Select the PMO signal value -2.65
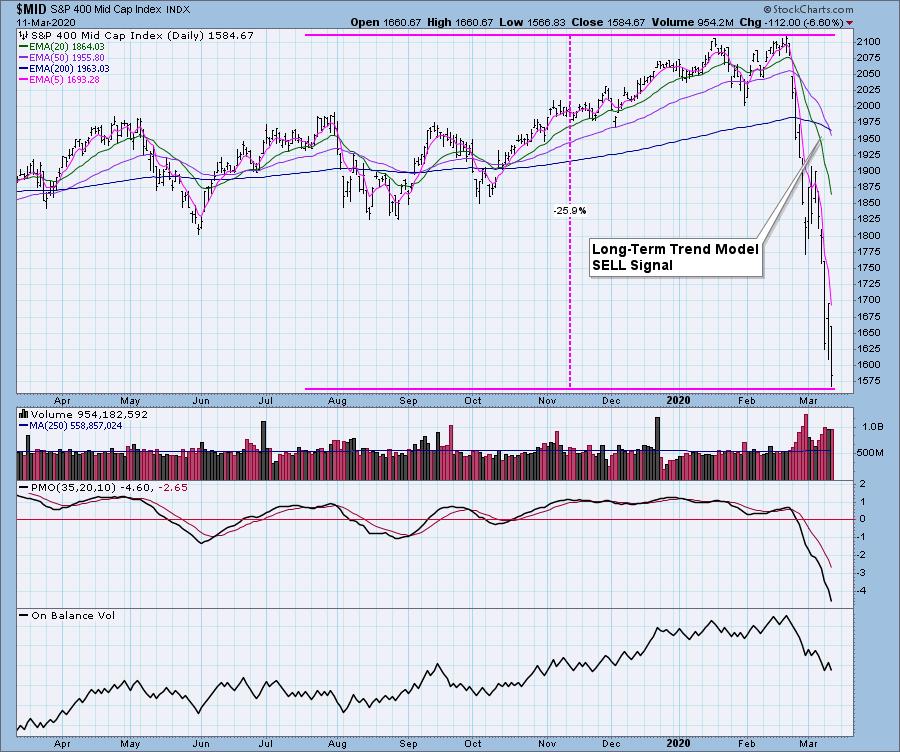Image resolution: width=900 pixels, height=752 pixels. point(172,487)
